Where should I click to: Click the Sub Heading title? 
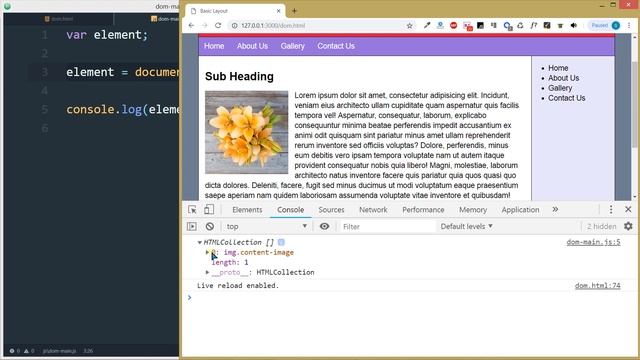[x=239, y=76]
